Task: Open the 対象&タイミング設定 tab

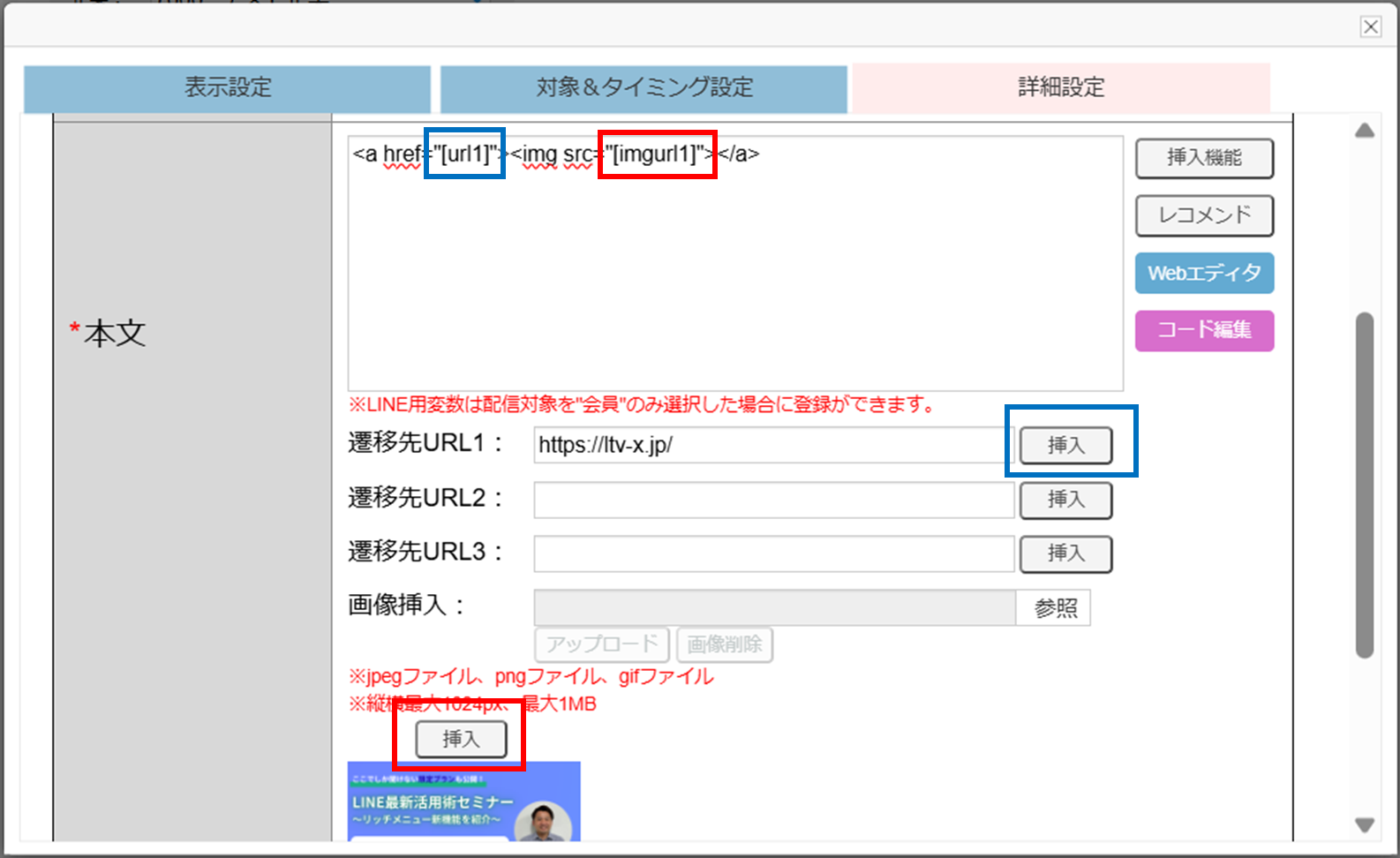Action: point(644,87)
